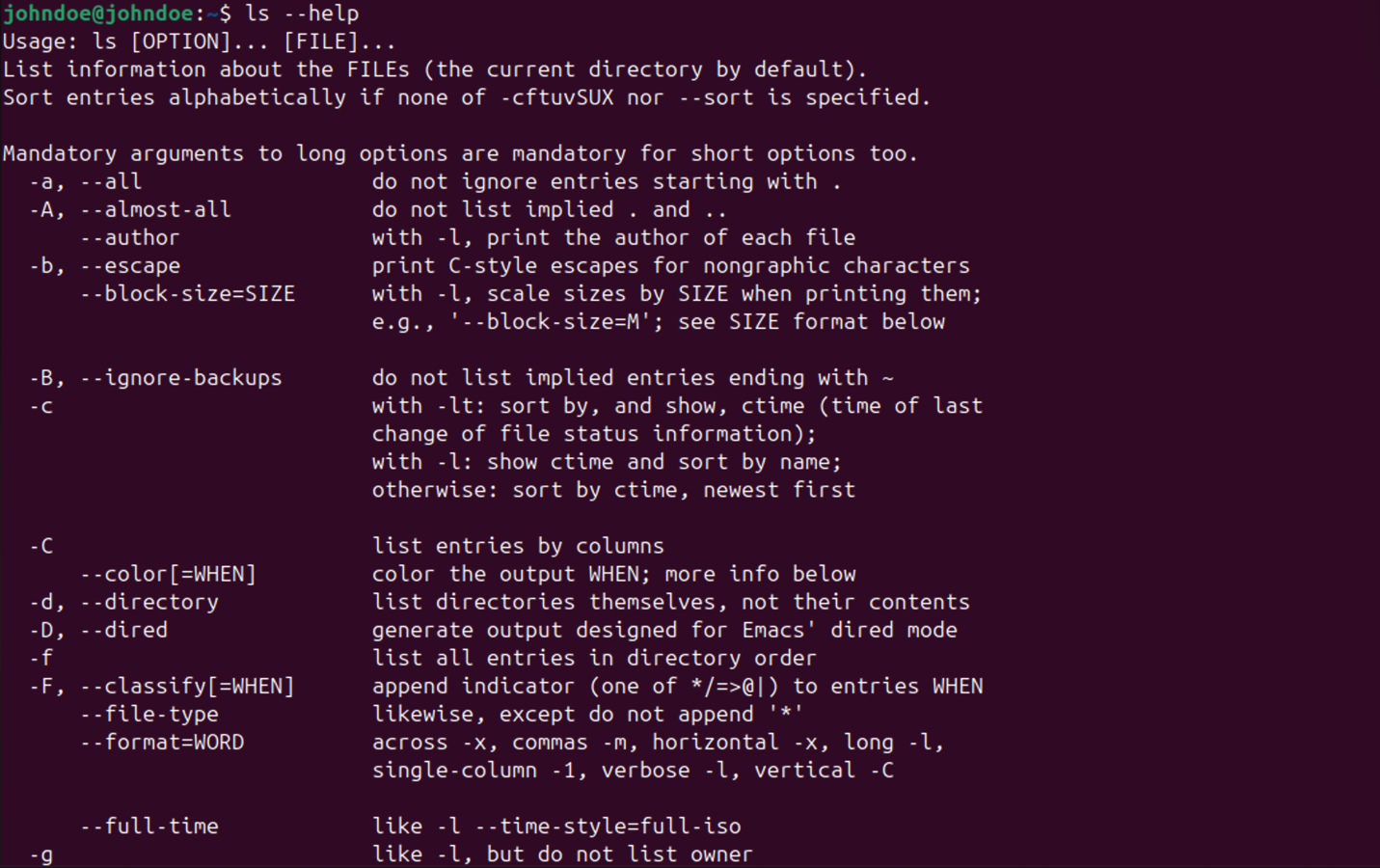
Task: Click the '--directory' option text
Action: 149,602
